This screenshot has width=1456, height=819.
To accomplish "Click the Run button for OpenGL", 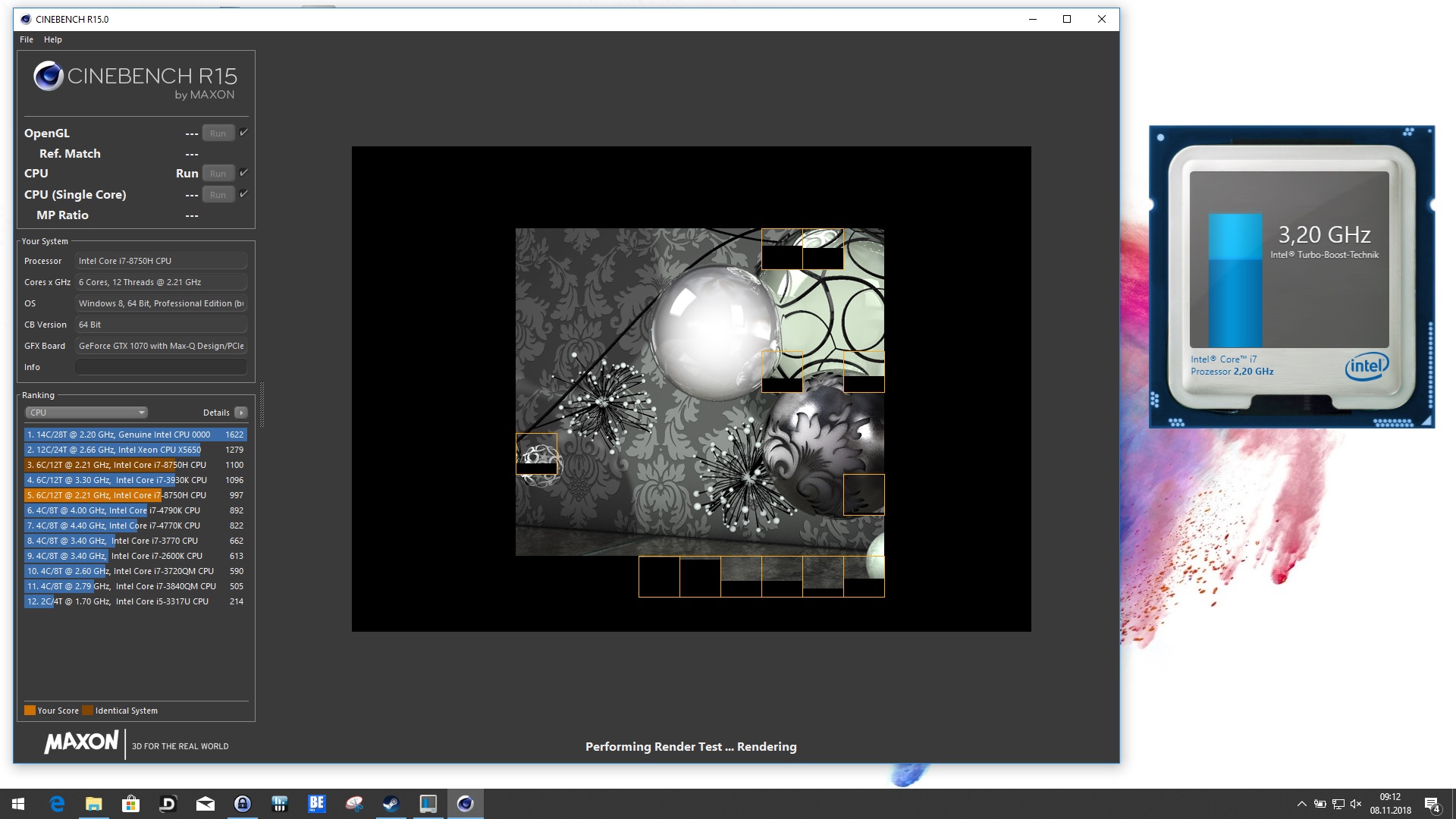I will (x=218, y=133).
